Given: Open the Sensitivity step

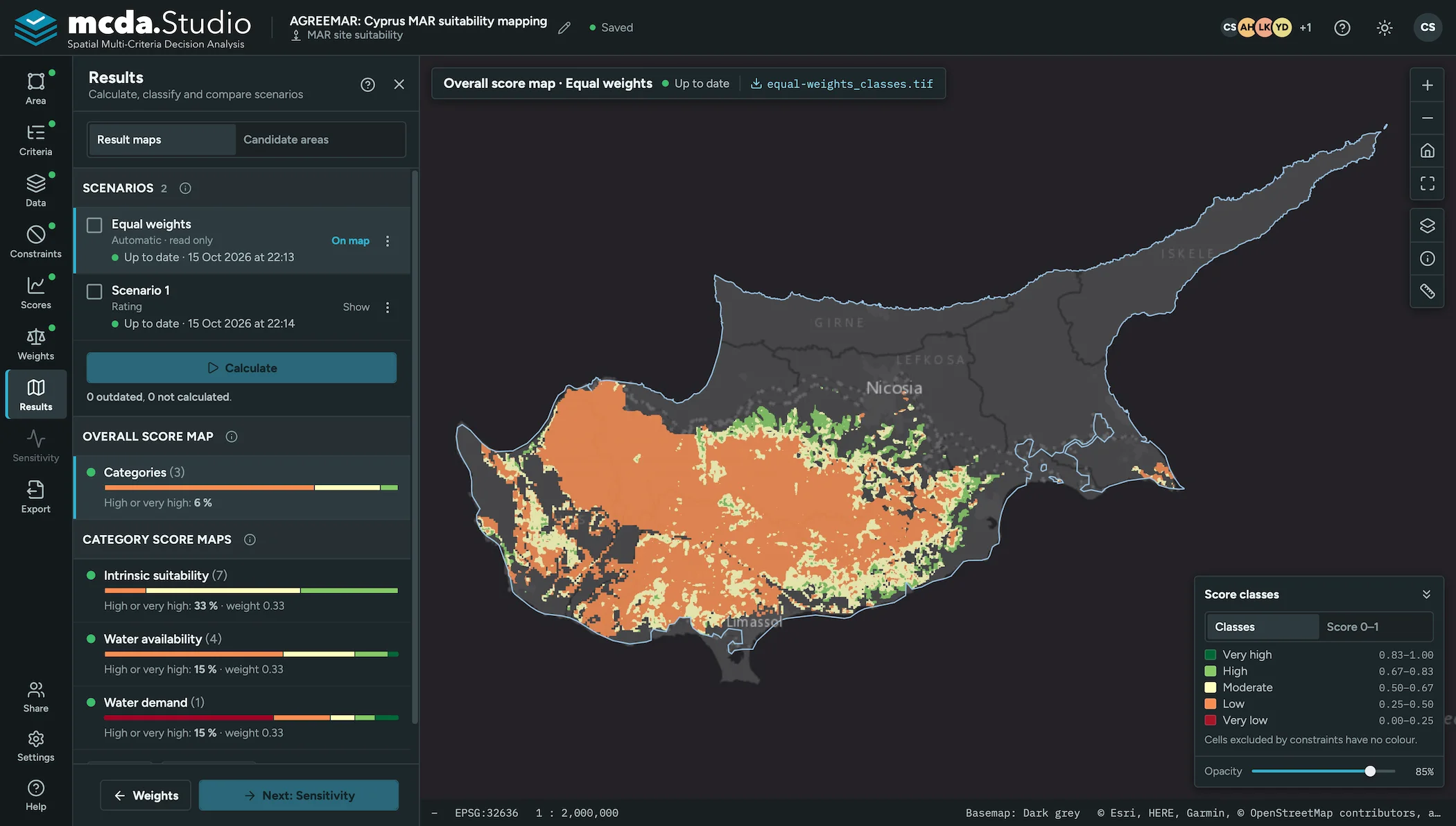Looking at the screenshot, I should (36, 446).
